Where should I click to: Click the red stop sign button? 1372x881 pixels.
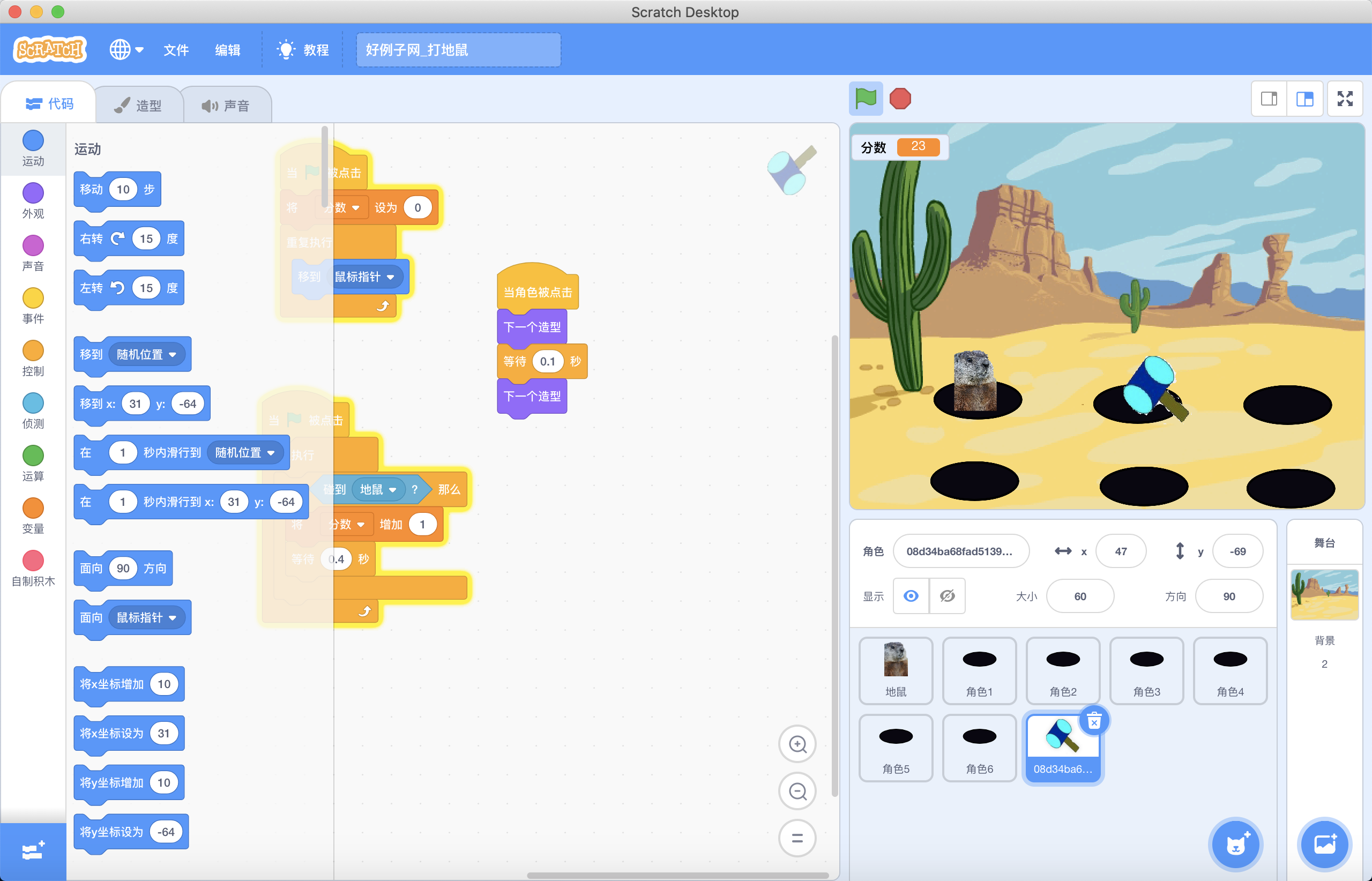pos(900,99)
